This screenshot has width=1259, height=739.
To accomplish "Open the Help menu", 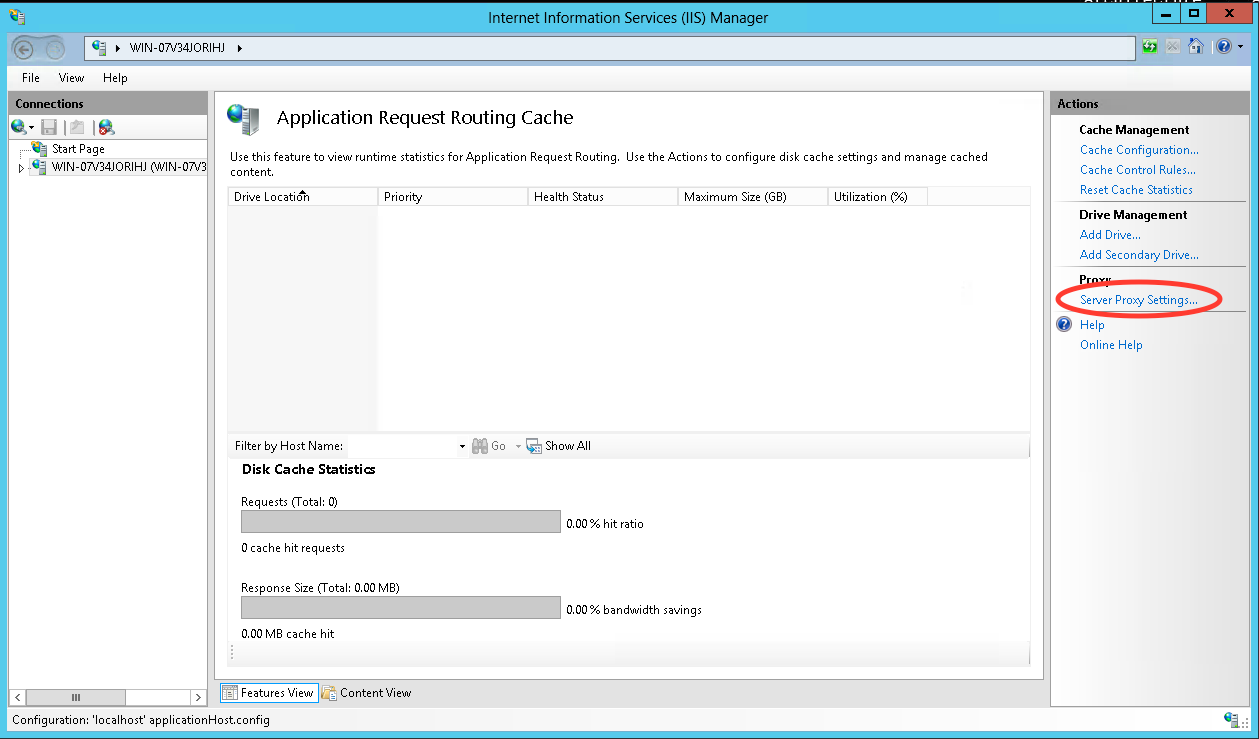I will coord(115,78).
